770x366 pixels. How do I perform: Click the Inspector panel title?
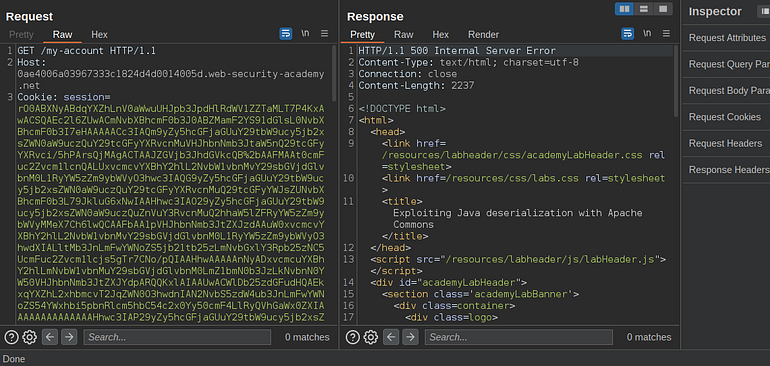[x=715, y=12]
